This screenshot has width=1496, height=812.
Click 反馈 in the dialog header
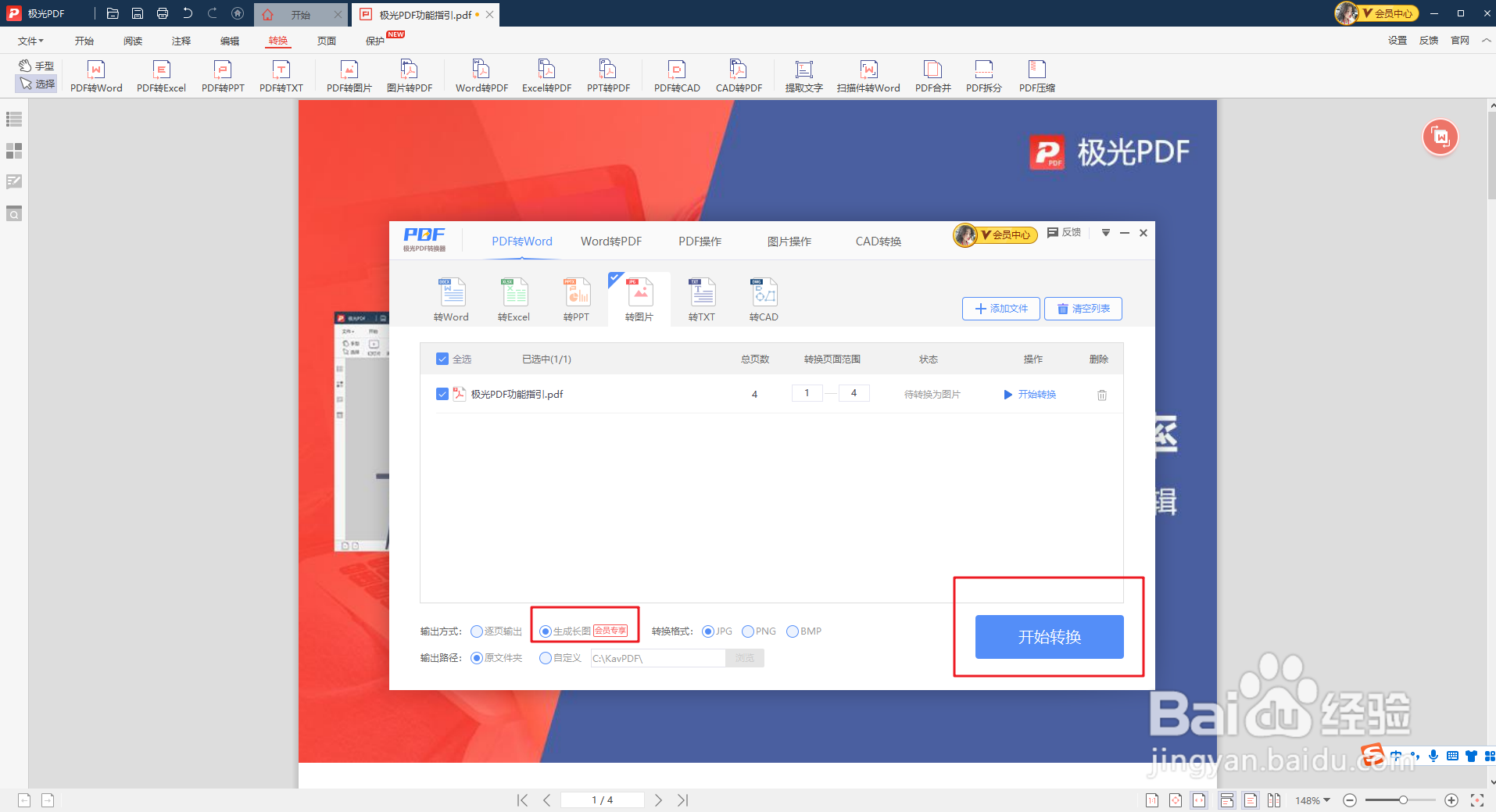pyautogui.click(x=1064, y=233)
